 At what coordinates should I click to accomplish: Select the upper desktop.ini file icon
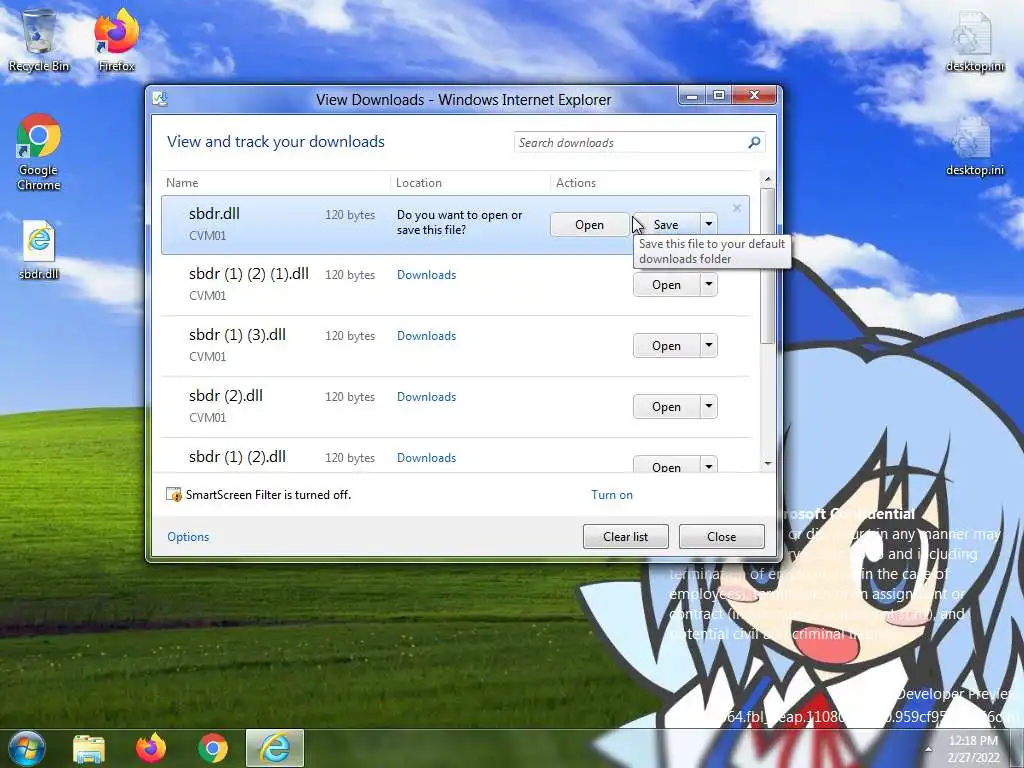pos(974,40)
